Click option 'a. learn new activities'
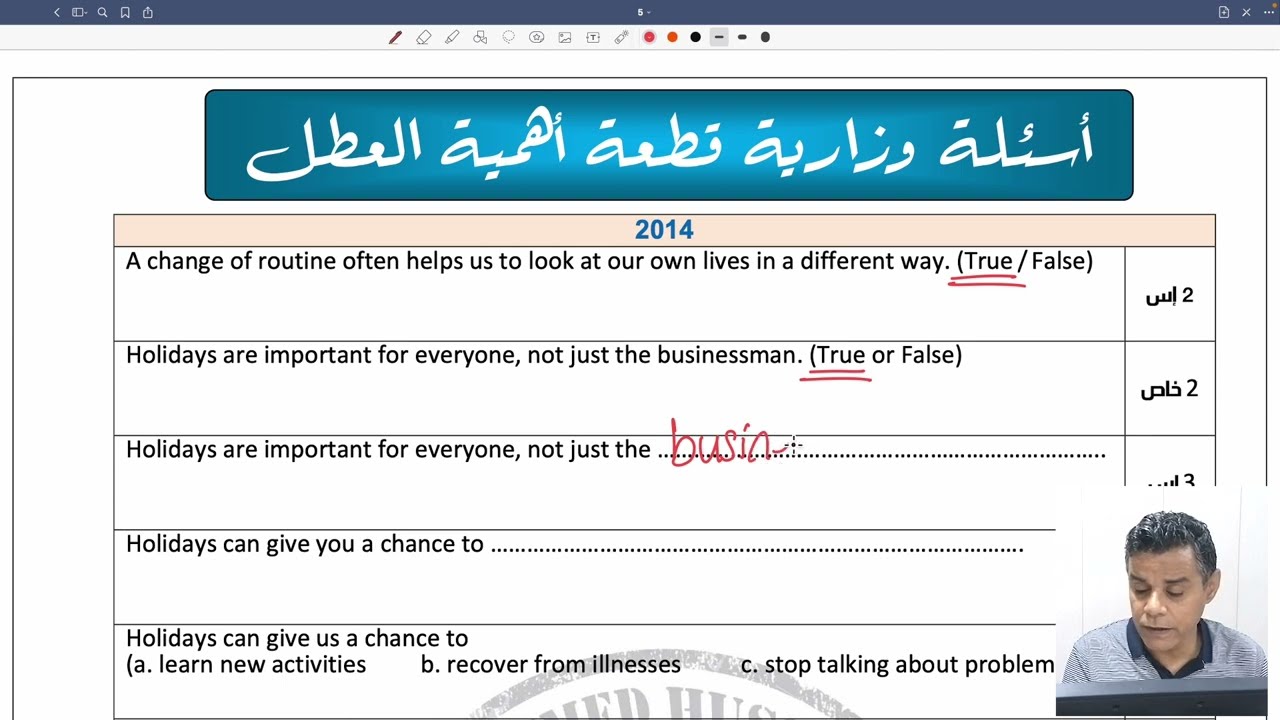The image size is (1280, 720). point(246,665)
